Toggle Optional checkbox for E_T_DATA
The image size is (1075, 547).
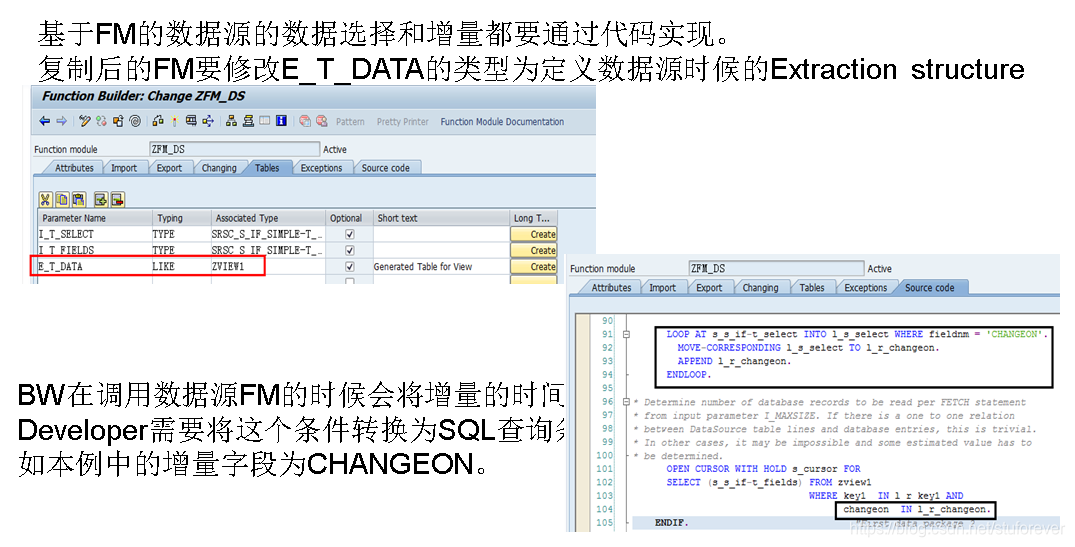[x=350, y=267]
